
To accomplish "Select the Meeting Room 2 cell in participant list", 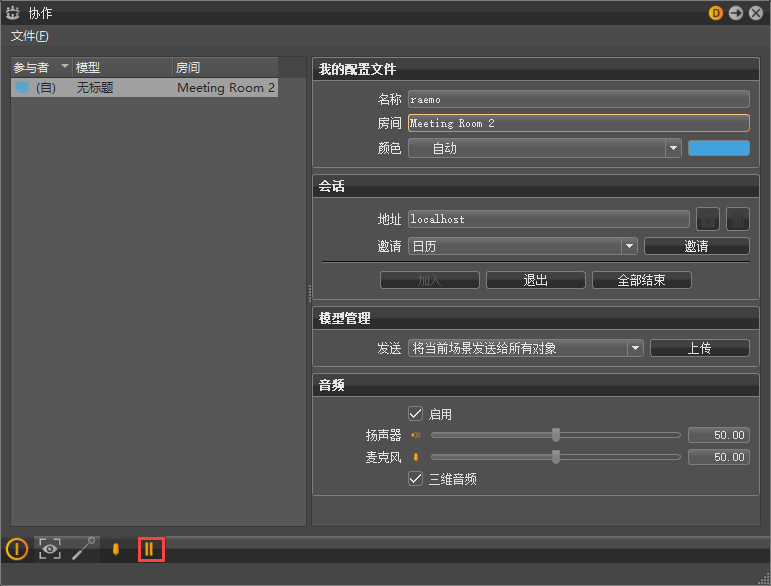I will pyautogui.click(x=226, y=88).
